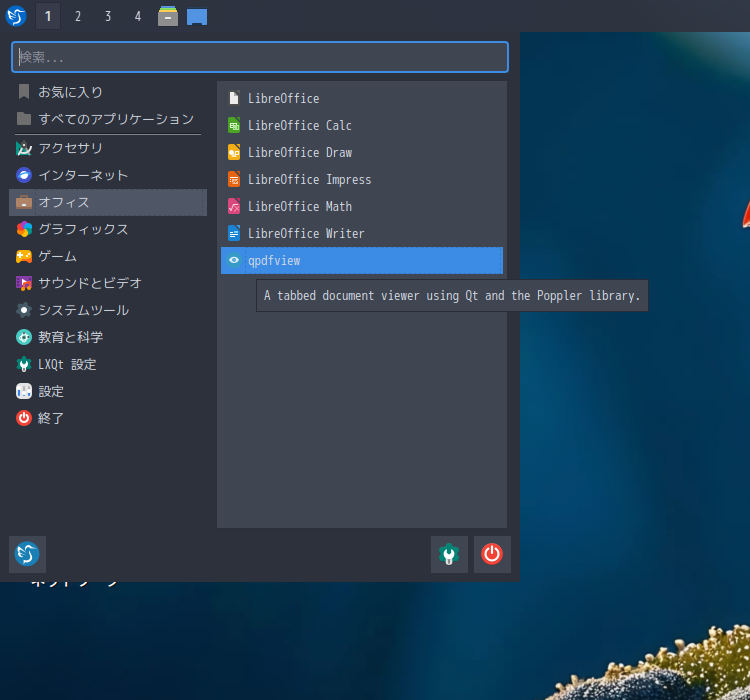Launch LibreOffice Calc

(362, 125)
